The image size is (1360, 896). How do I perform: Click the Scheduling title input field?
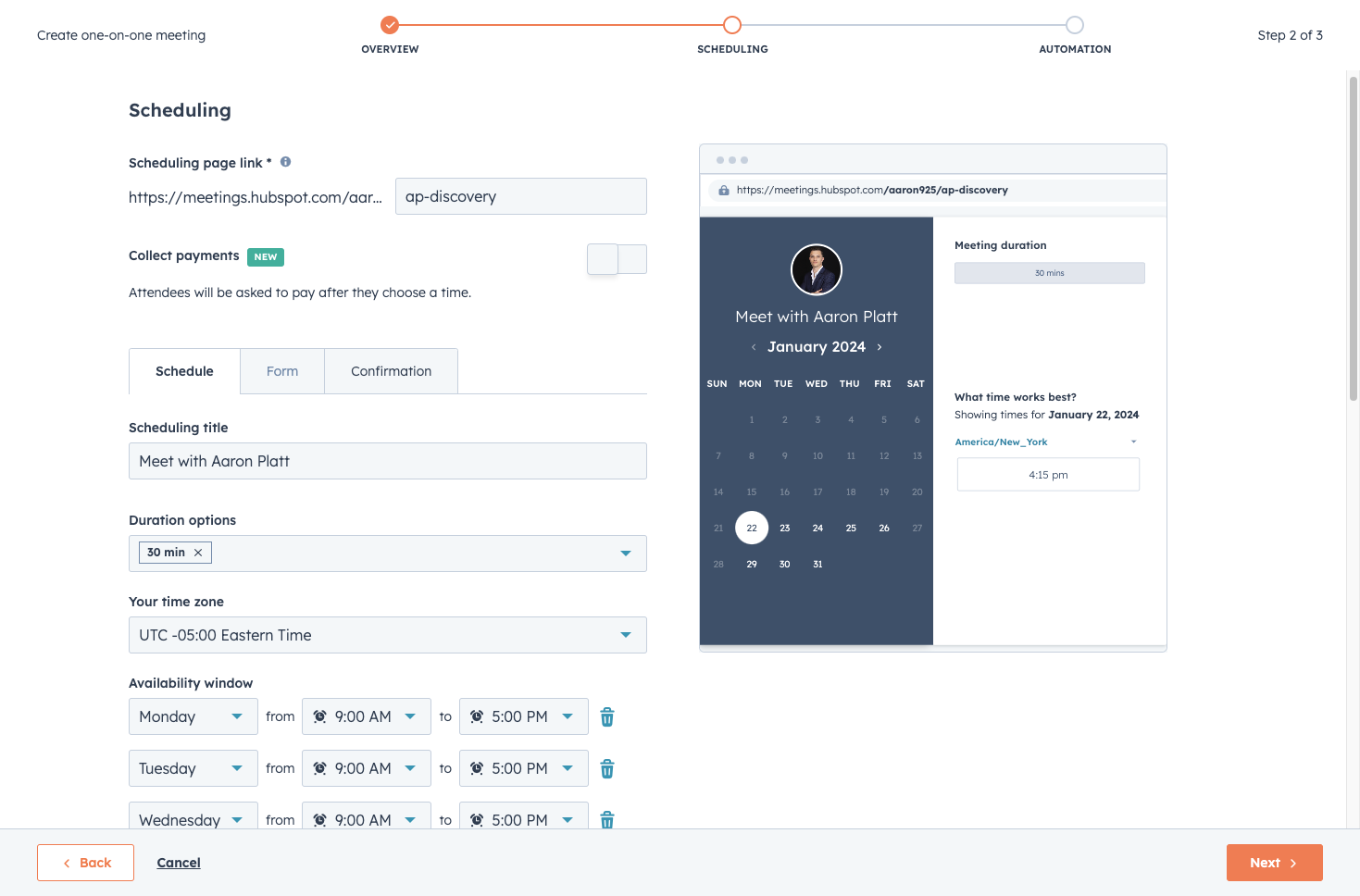(x=388, y=461)
